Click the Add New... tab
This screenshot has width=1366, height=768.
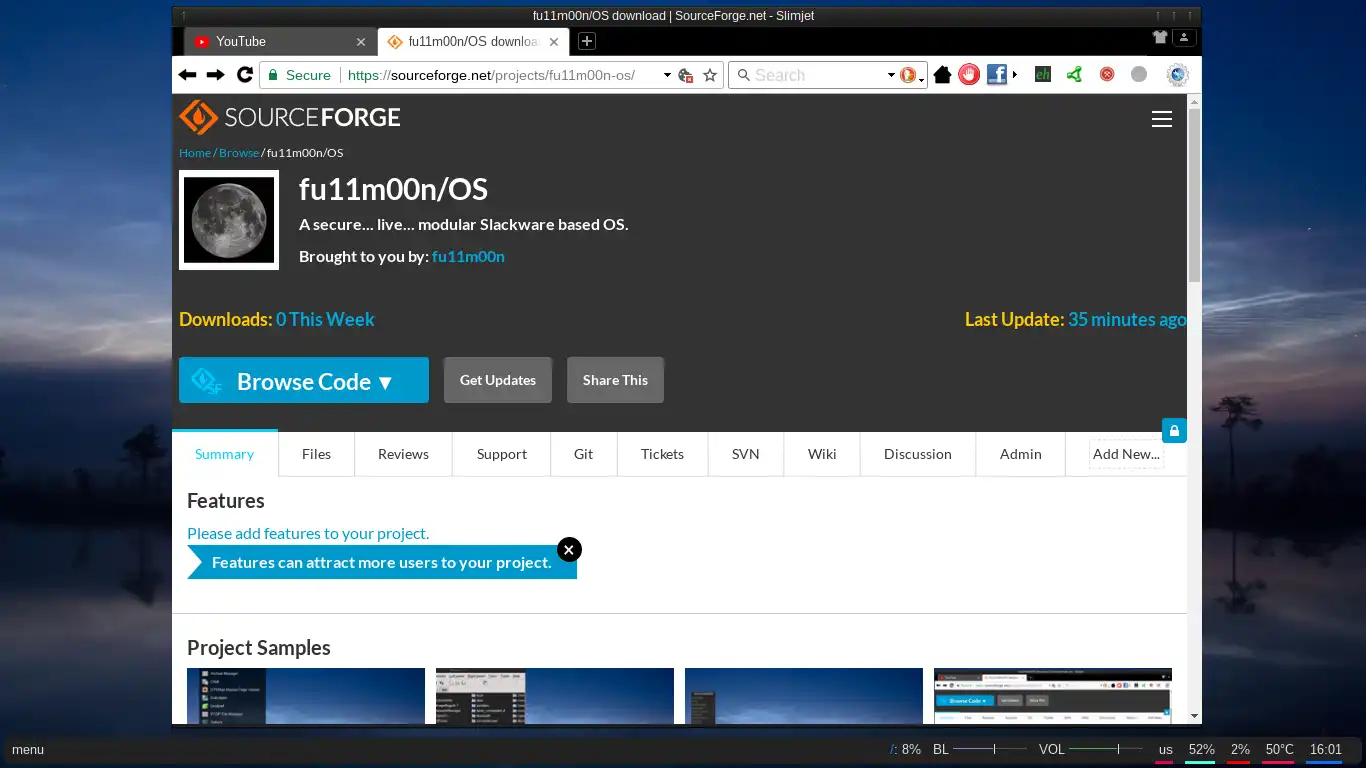(1126, 454)
